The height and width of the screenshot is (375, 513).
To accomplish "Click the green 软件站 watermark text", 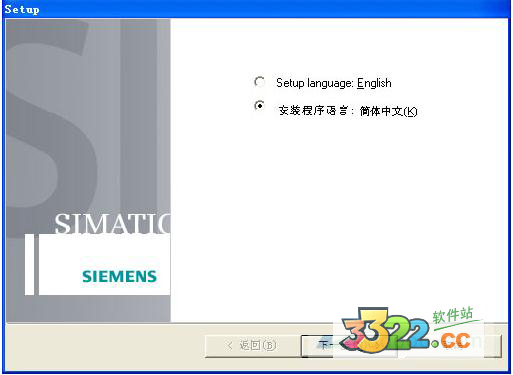I will pos(453,315).
